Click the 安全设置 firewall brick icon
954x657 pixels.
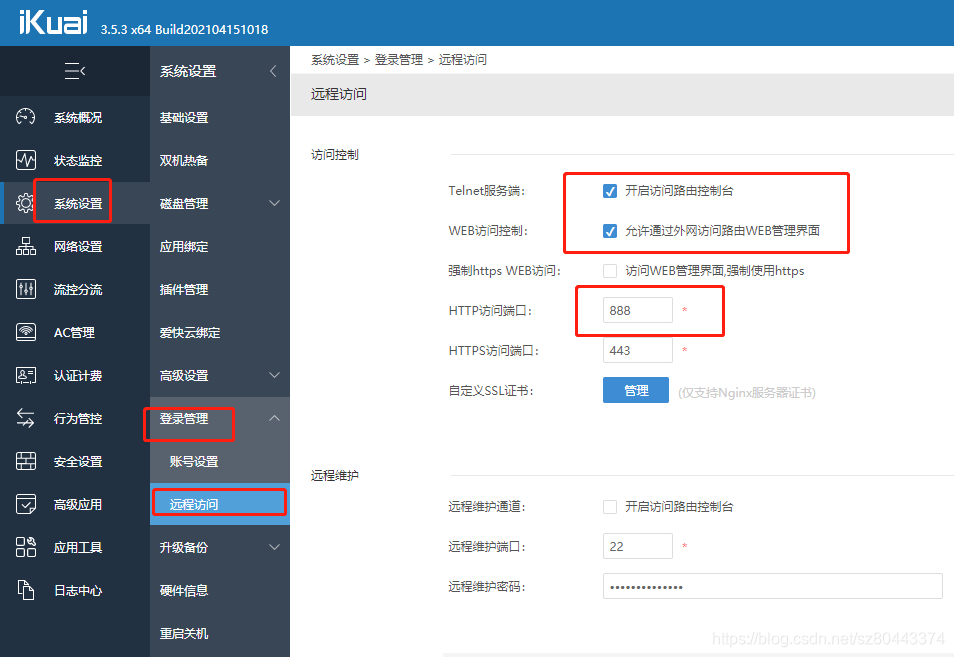pyautogui.click(x=26, y=461)
